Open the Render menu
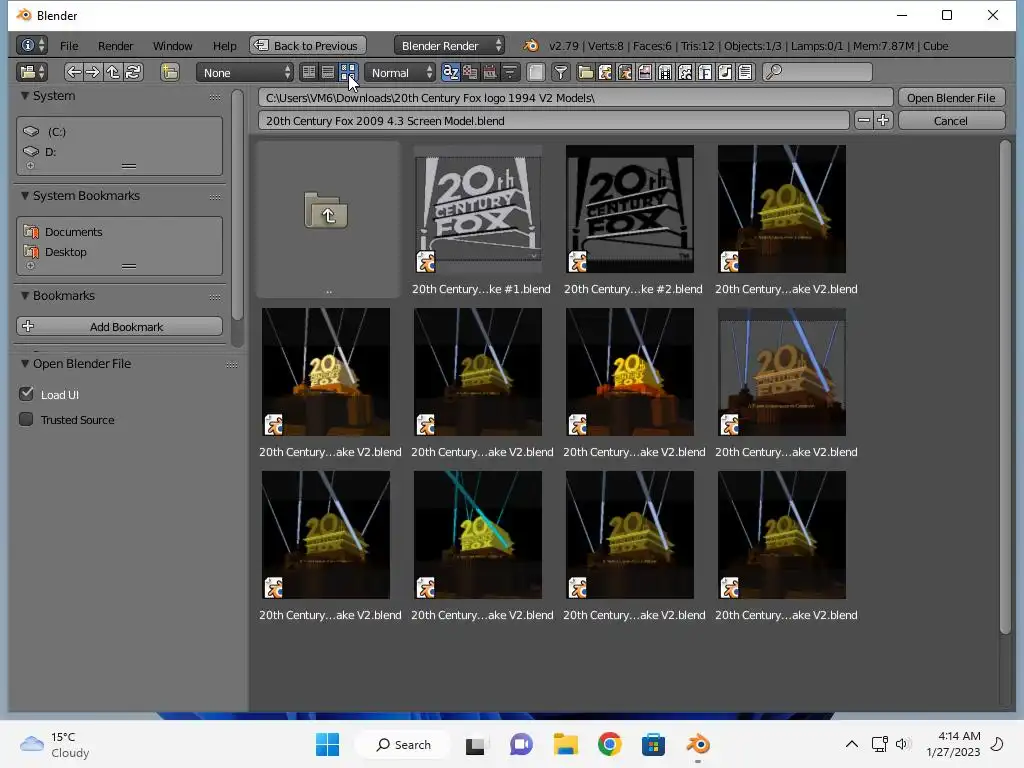This screenshot has height=768, width=1024. pyautogui.click(x=116, y=46)
